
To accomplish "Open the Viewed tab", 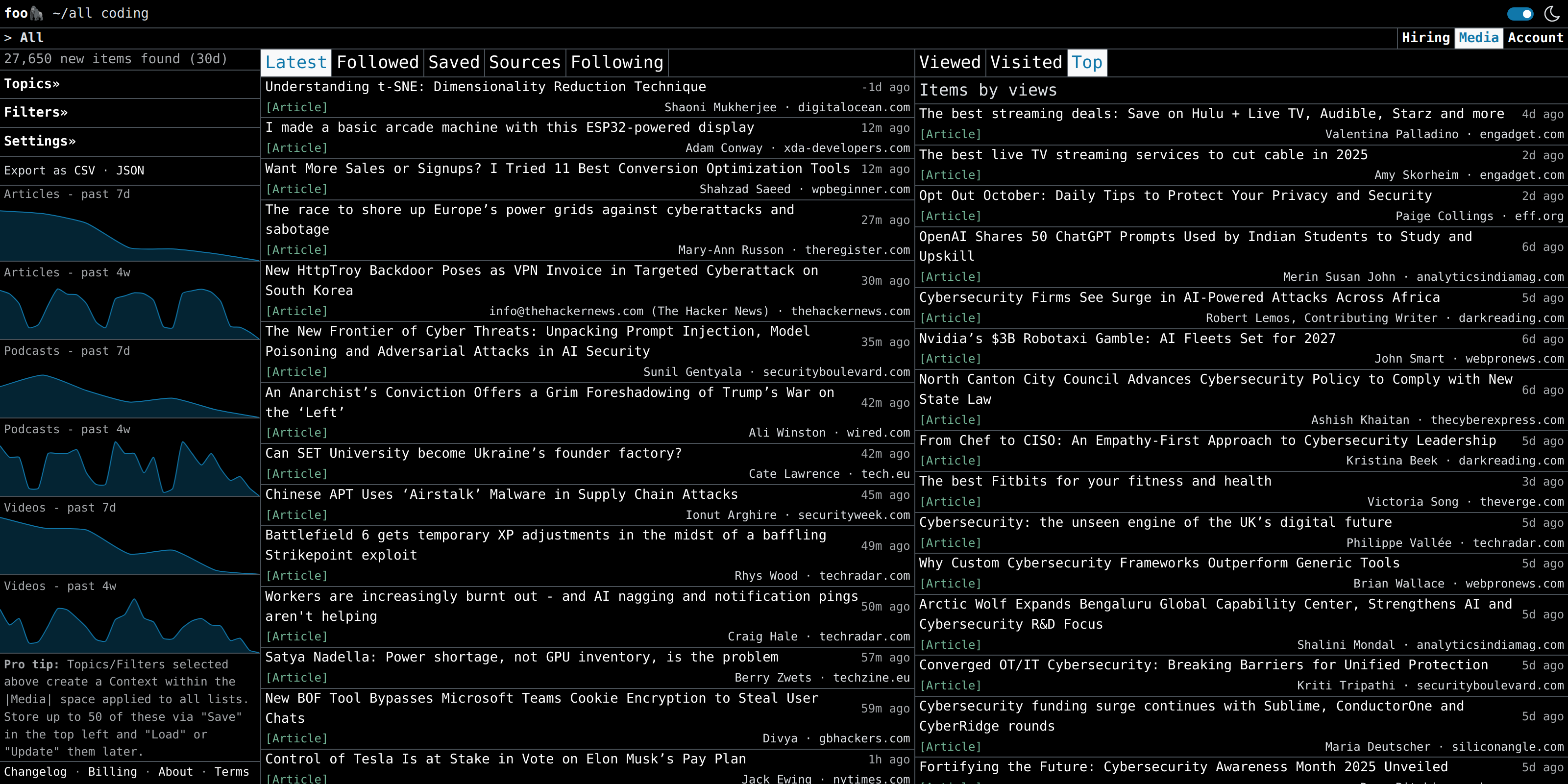I will coord(949,63).
